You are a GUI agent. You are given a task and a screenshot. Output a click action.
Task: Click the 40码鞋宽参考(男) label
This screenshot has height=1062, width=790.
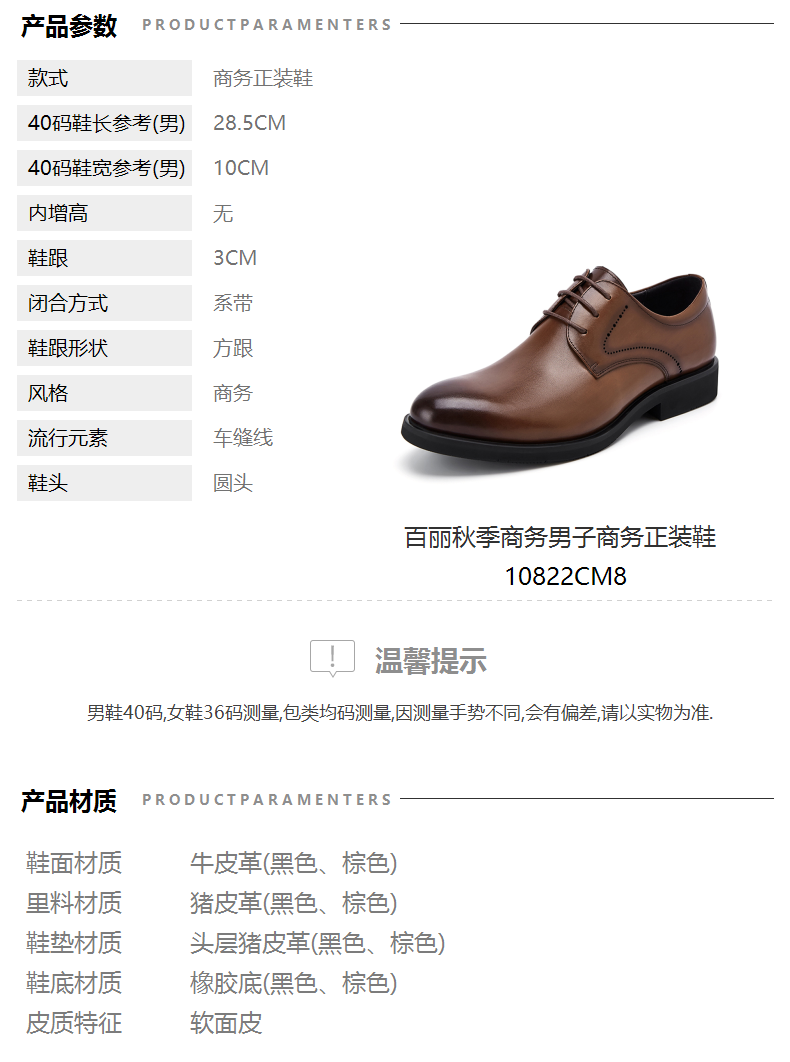pyautogui.click(x=104, y=168)
